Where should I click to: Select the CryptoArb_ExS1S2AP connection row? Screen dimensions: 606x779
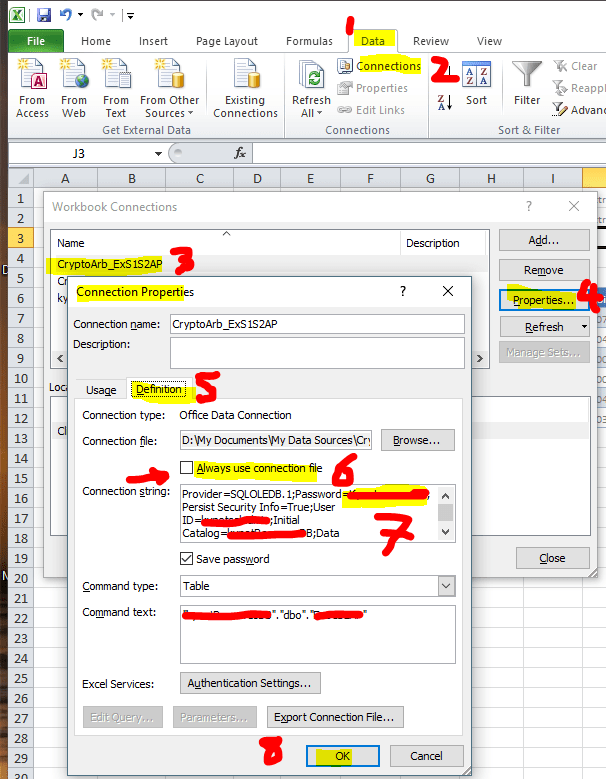tap(268, 264)
